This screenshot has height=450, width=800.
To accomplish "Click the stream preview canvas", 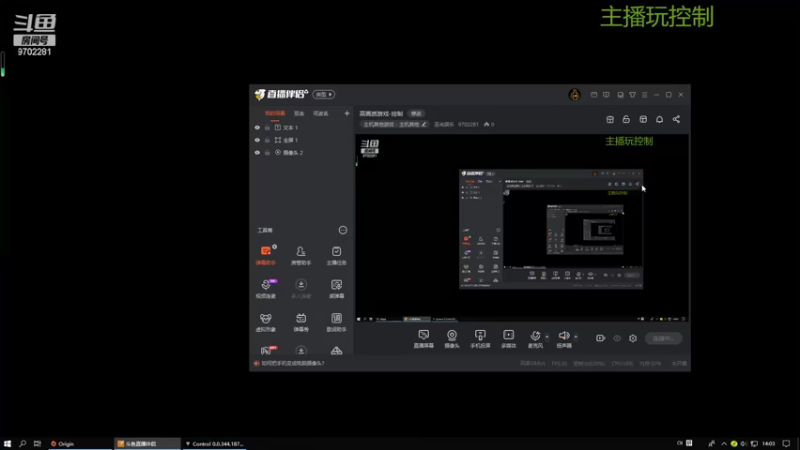I will pyautogui.click(x=522, y=228).
